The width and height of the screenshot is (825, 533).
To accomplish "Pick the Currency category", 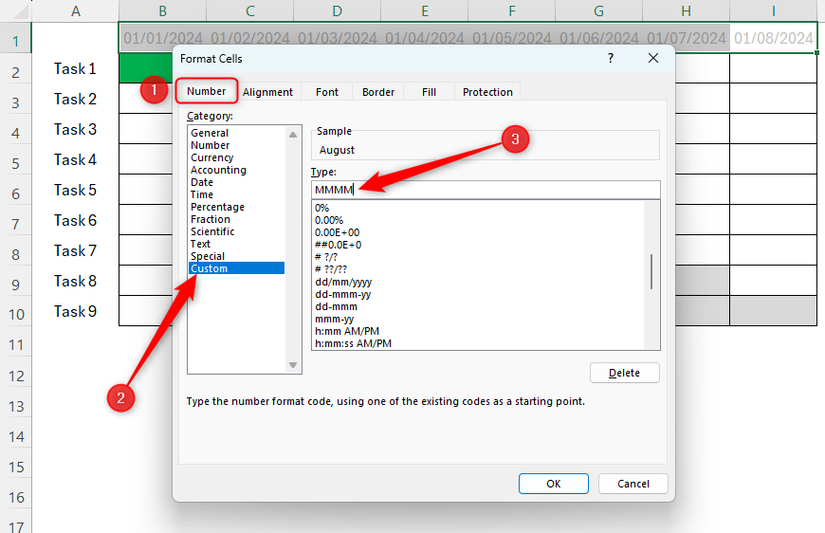I will tap(212, 157).
